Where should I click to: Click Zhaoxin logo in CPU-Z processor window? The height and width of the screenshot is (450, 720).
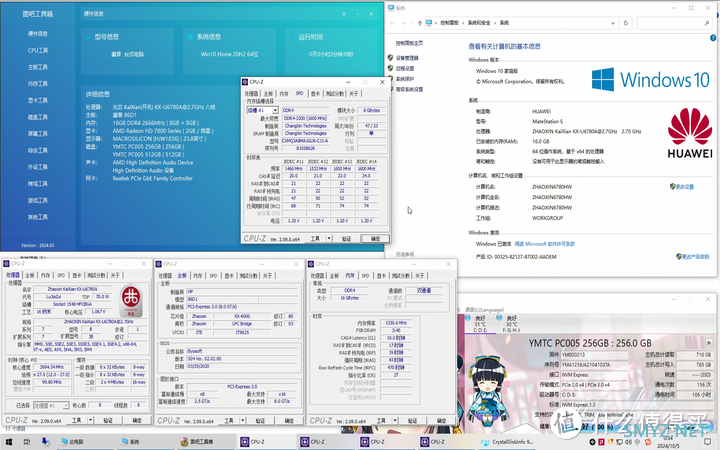point(131,300)
